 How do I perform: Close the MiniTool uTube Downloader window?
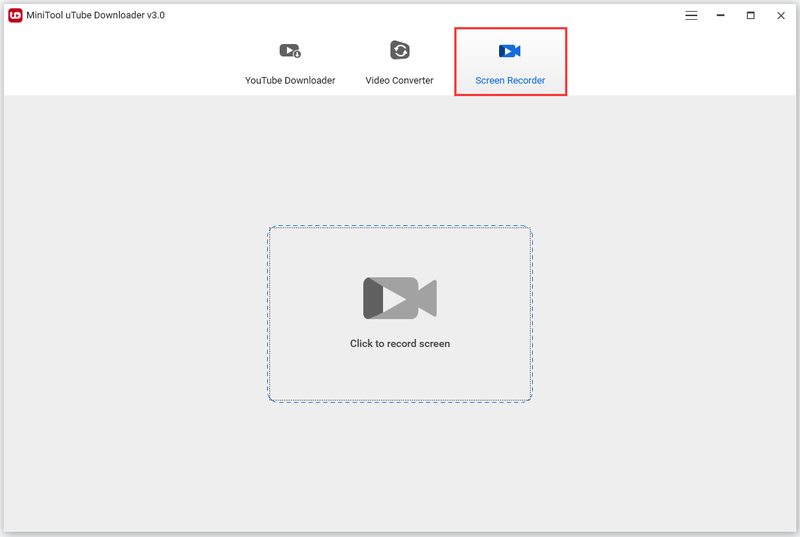pyautogui.click(x=781, y=15)
